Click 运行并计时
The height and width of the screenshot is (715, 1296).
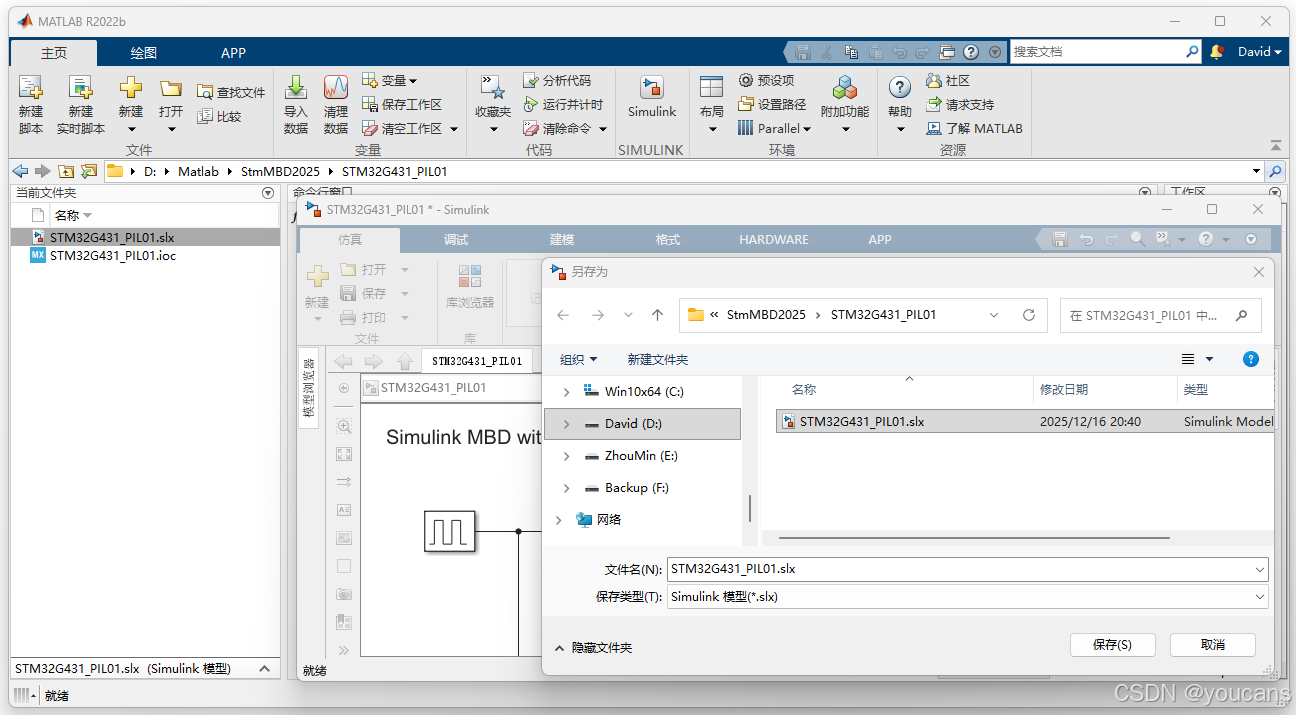coord(563,104)
